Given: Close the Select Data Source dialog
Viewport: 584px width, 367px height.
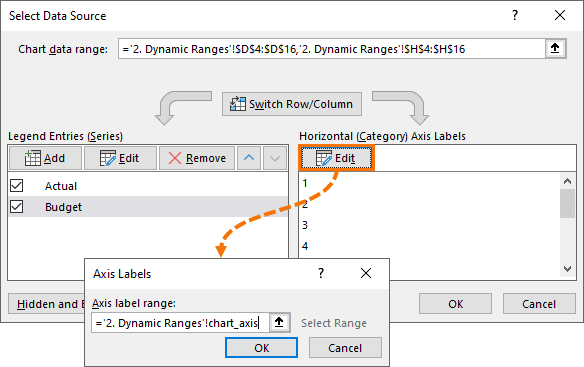Looking at the screenshot, I should pos(560,15).
